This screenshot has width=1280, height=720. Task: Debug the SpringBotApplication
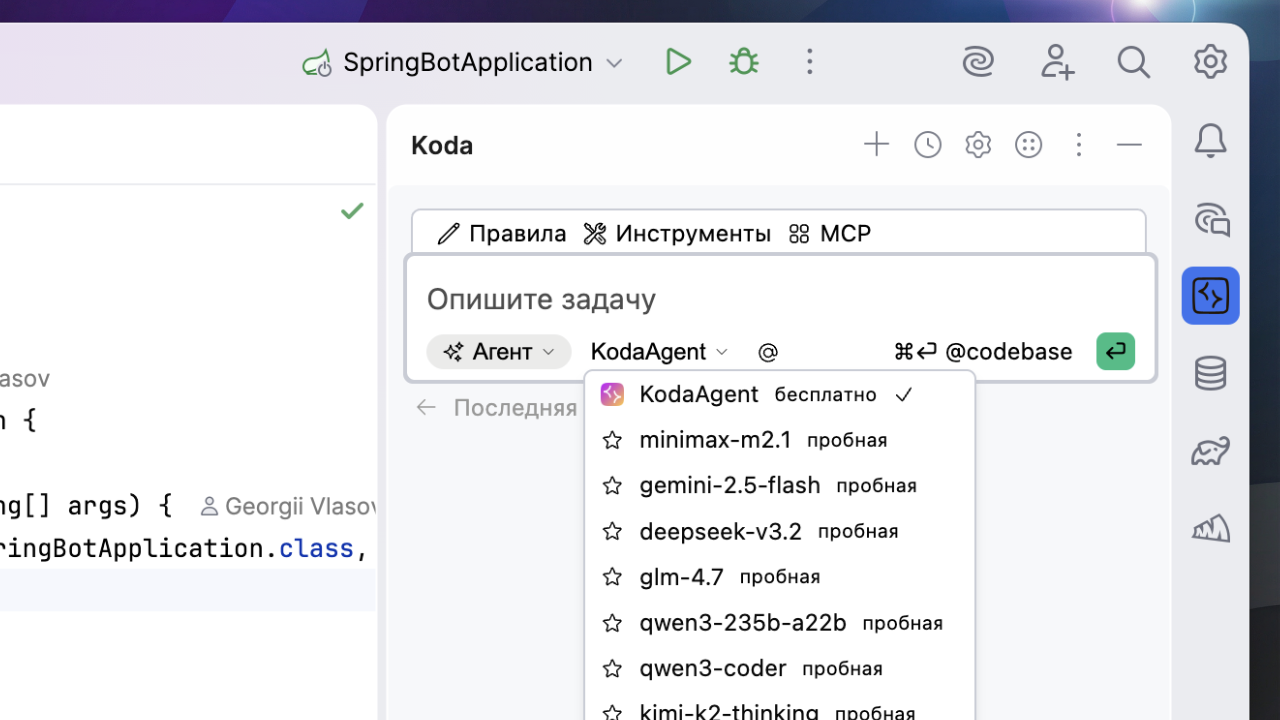pos(743,61)
